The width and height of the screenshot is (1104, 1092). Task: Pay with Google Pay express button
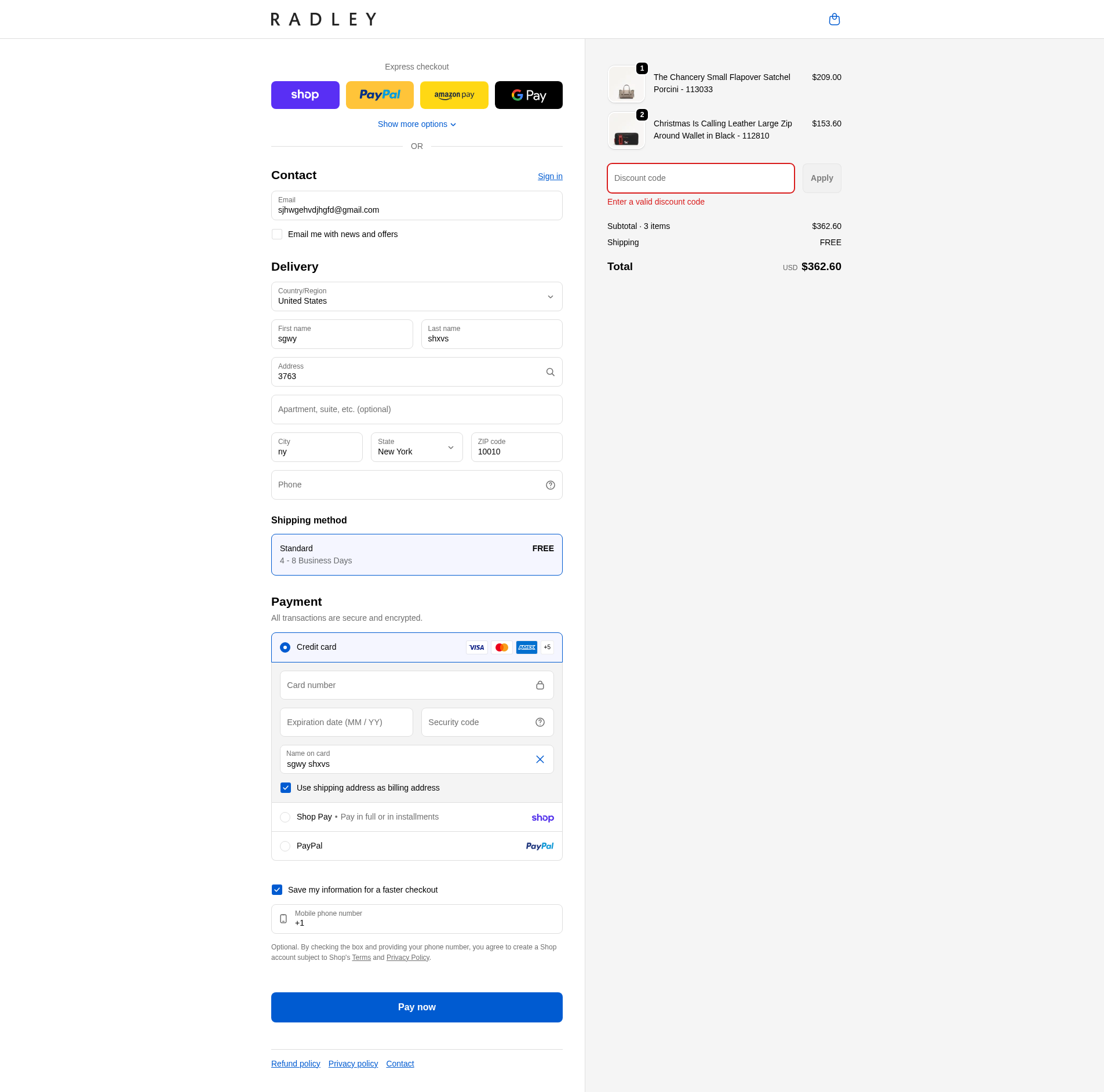click(528, 95)
